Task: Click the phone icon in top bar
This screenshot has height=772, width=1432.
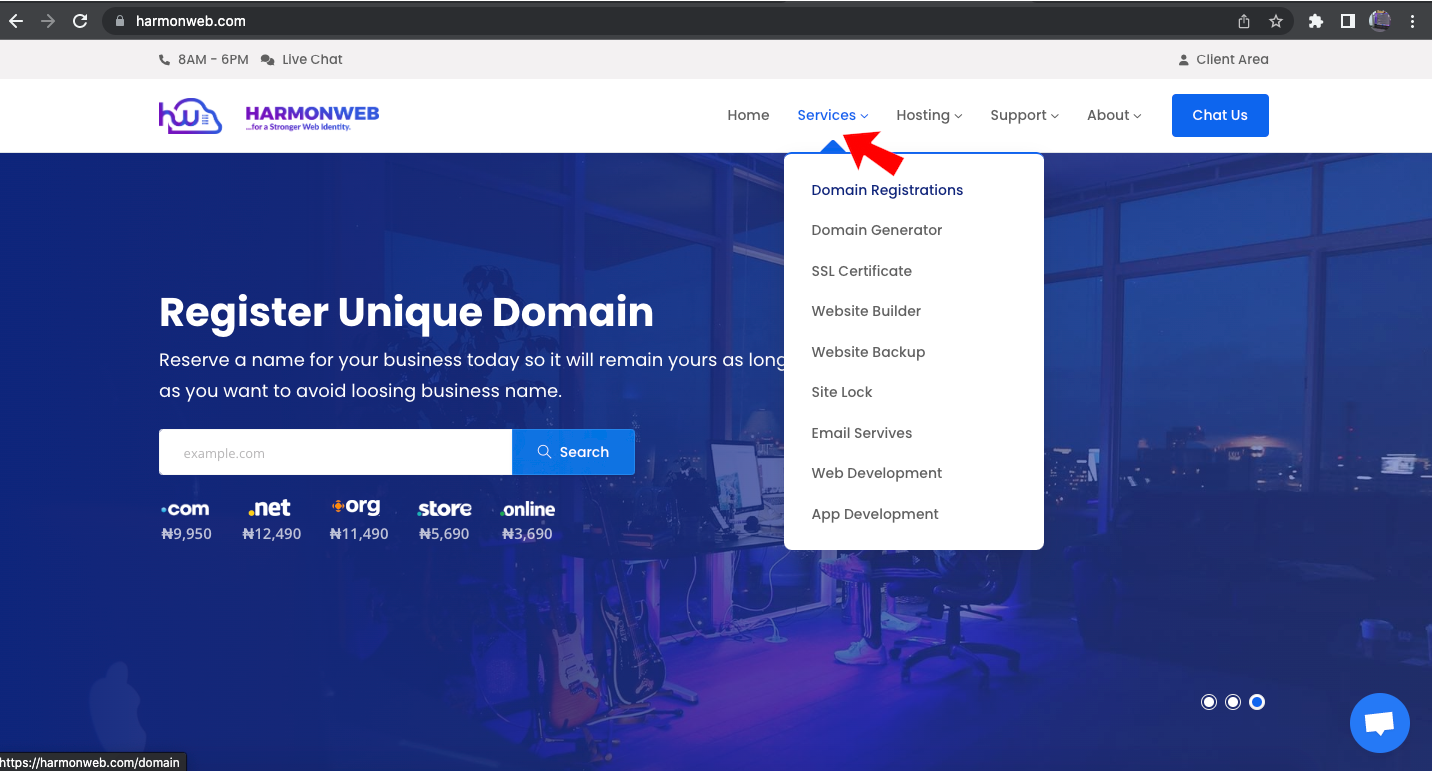Action: click(163, 59)
